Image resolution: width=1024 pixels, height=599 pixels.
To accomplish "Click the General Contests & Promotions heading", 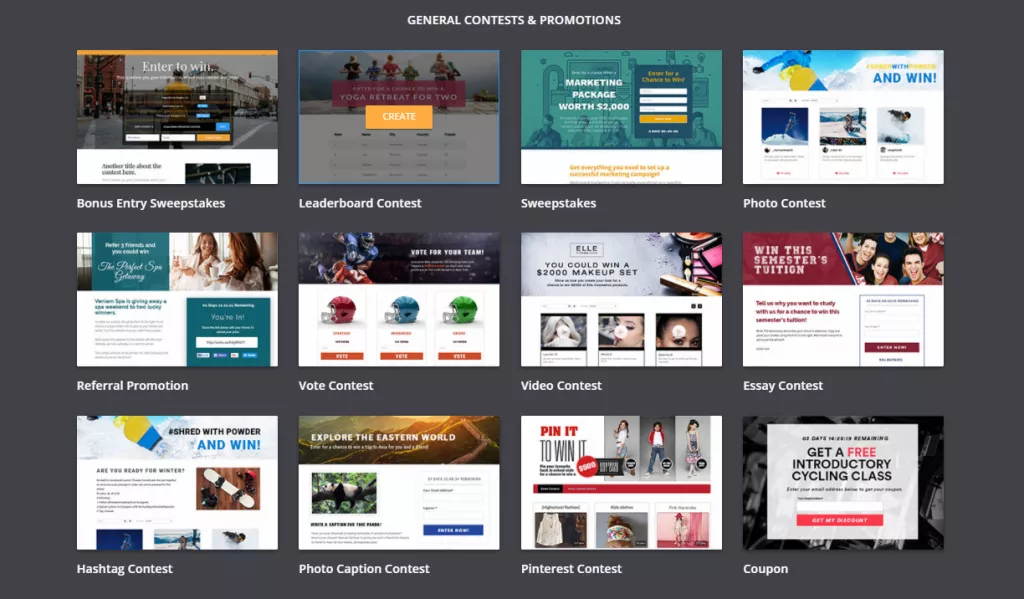I will 514,20.
